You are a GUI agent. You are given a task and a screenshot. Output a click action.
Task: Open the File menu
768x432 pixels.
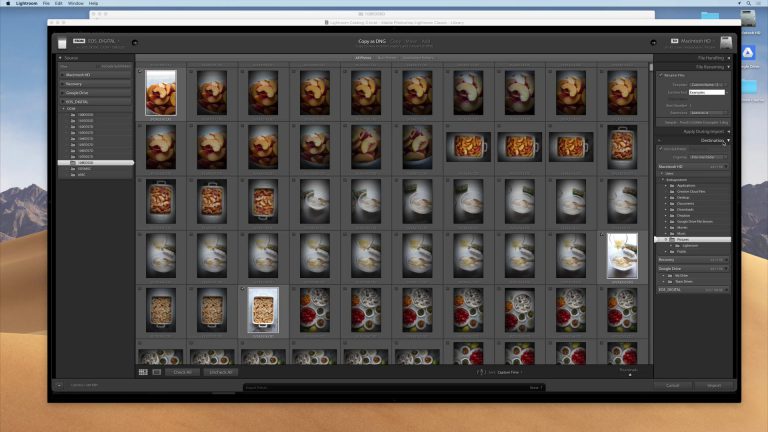(46, 3)
